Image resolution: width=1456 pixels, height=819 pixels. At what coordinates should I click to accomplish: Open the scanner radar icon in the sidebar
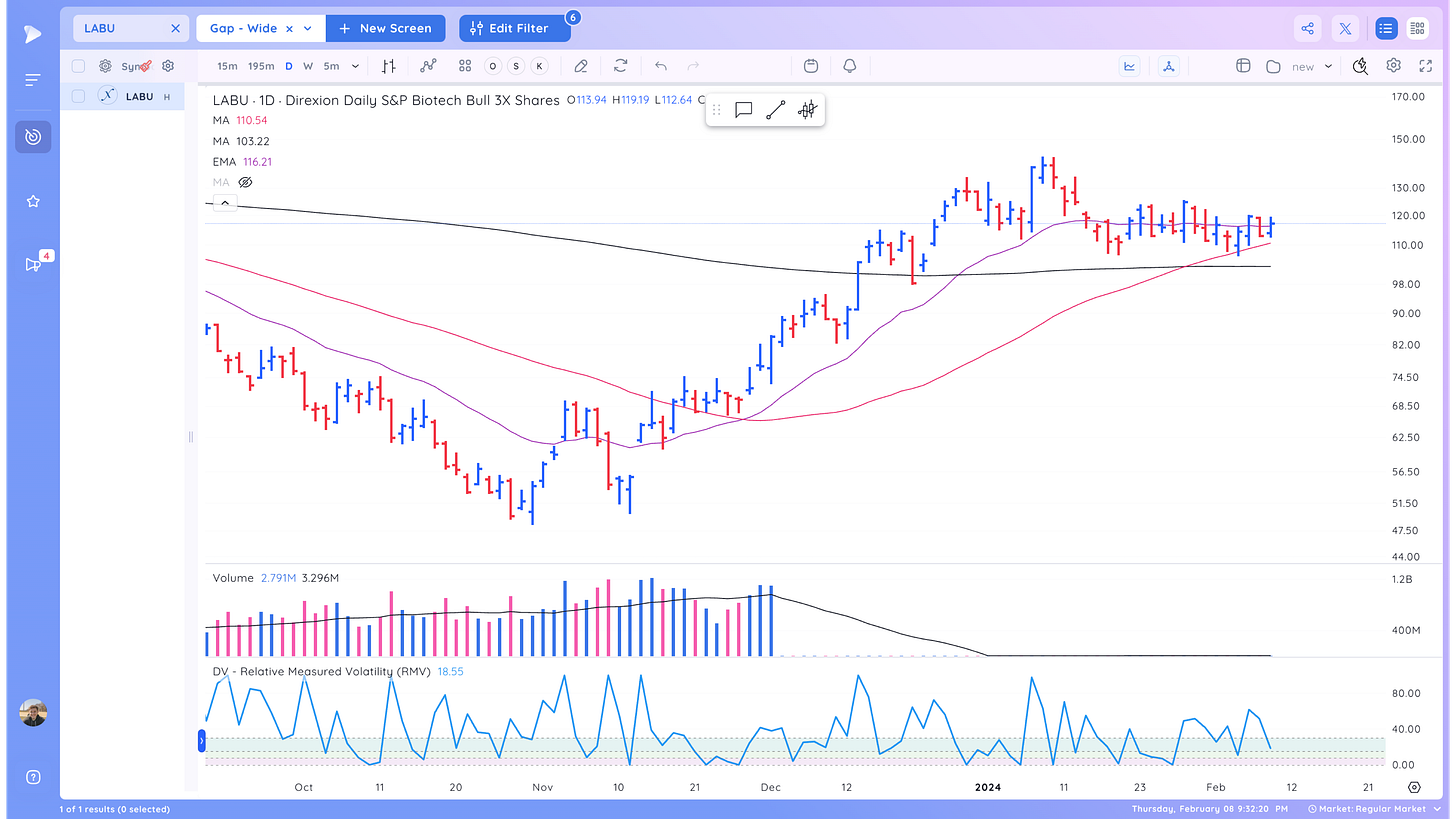click(x=33, y=137)
